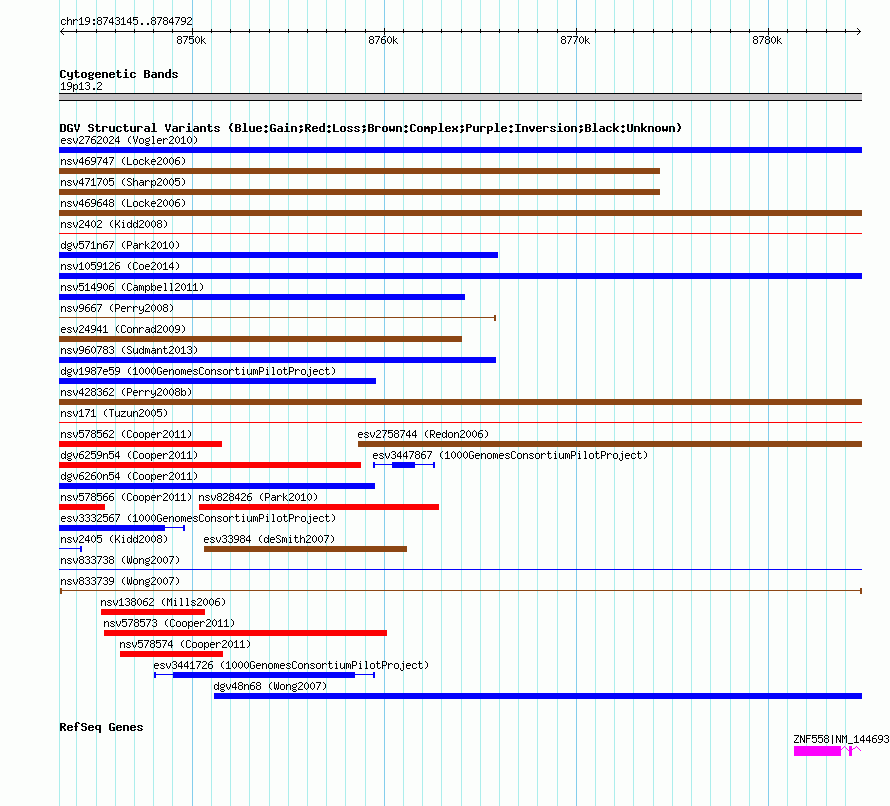Click the blue dgv48n68 gain bar
This screenshot has width=890, height=806.
pyautogui.click(x=538, y=696)
